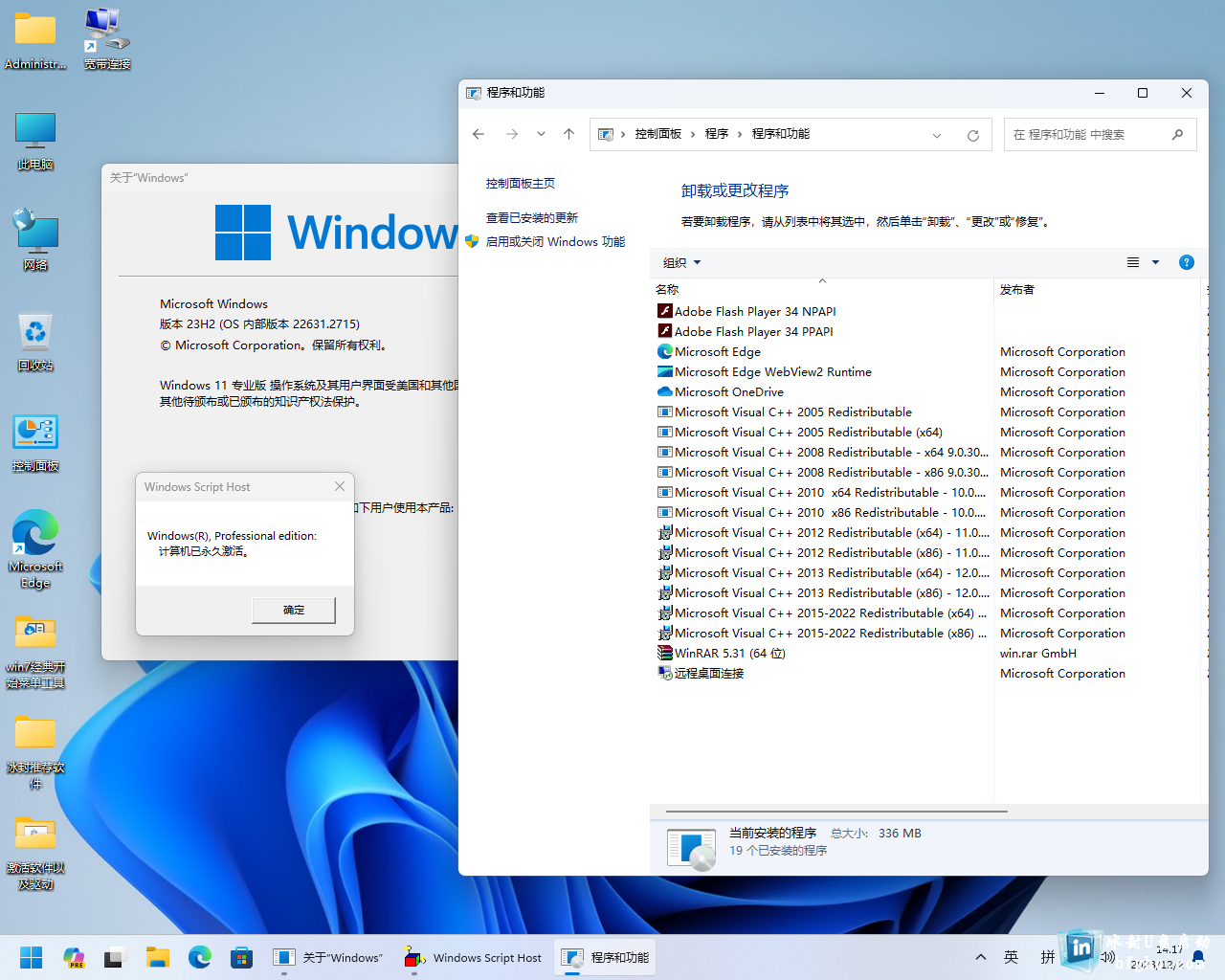The width and height of the screenshot is (1225, 980).
Task: Select Visual C++ 2015-2022 Redistributable (x64) row
Action: [x=927, y=613]
